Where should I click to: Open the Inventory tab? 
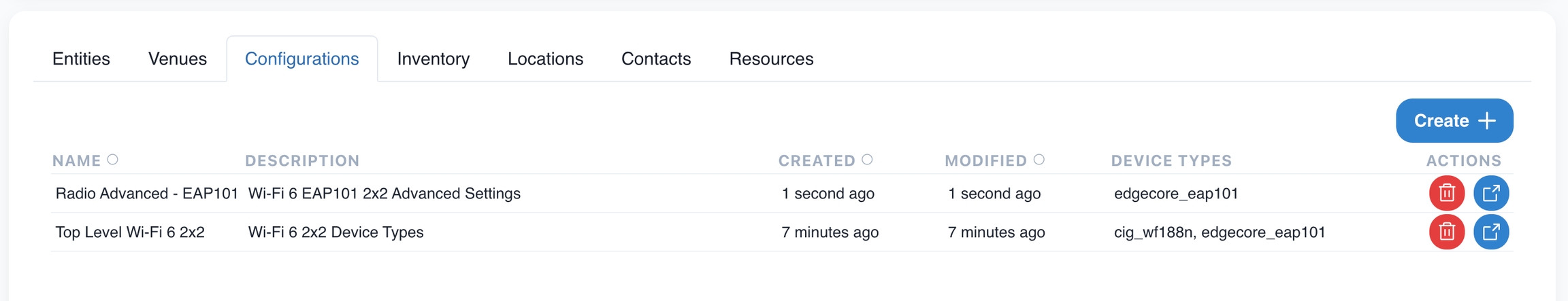433,59
